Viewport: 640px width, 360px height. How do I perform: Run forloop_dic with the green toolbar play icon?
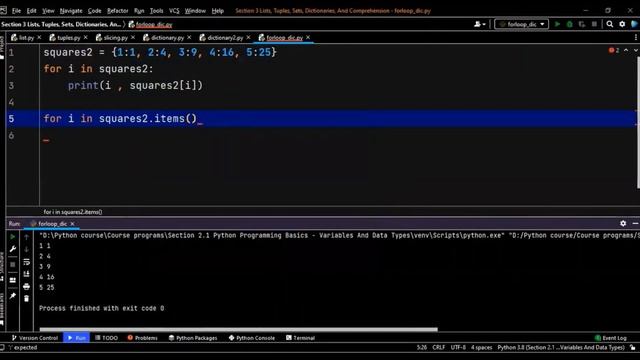(557, 24)
